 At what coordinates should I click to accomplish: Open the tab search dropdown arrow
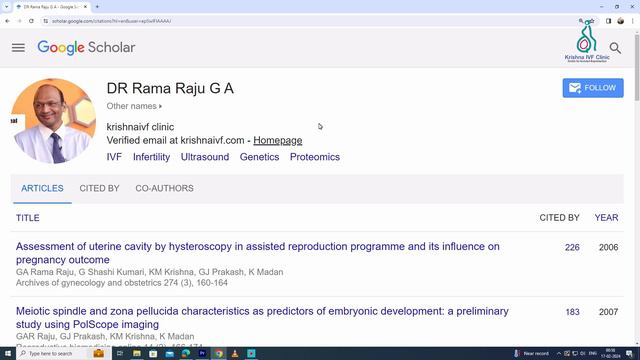[6, 7]
